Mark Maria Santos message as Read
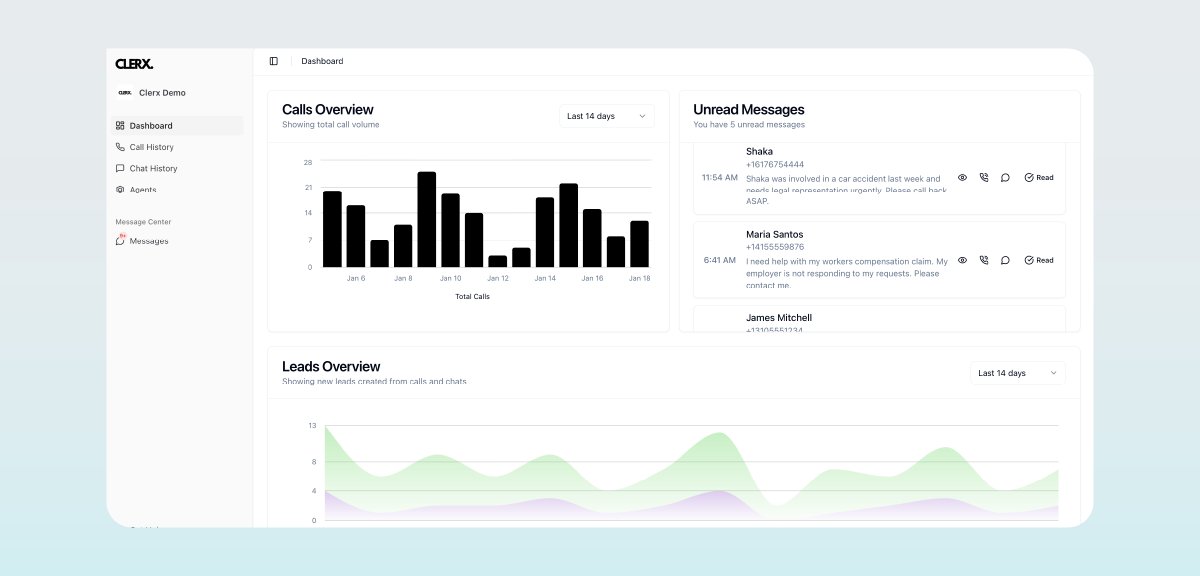Viewport: 1200px width, 576px height. tap(1039, 260)
